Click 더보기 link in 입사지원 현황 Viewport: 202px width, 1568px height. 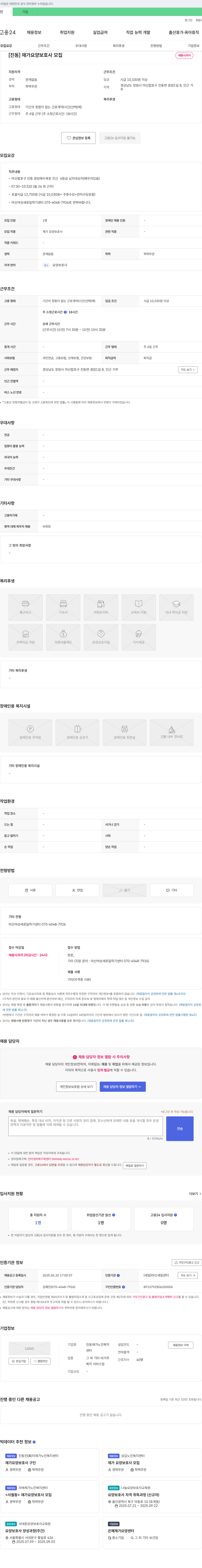click(x=195, y=1194)
